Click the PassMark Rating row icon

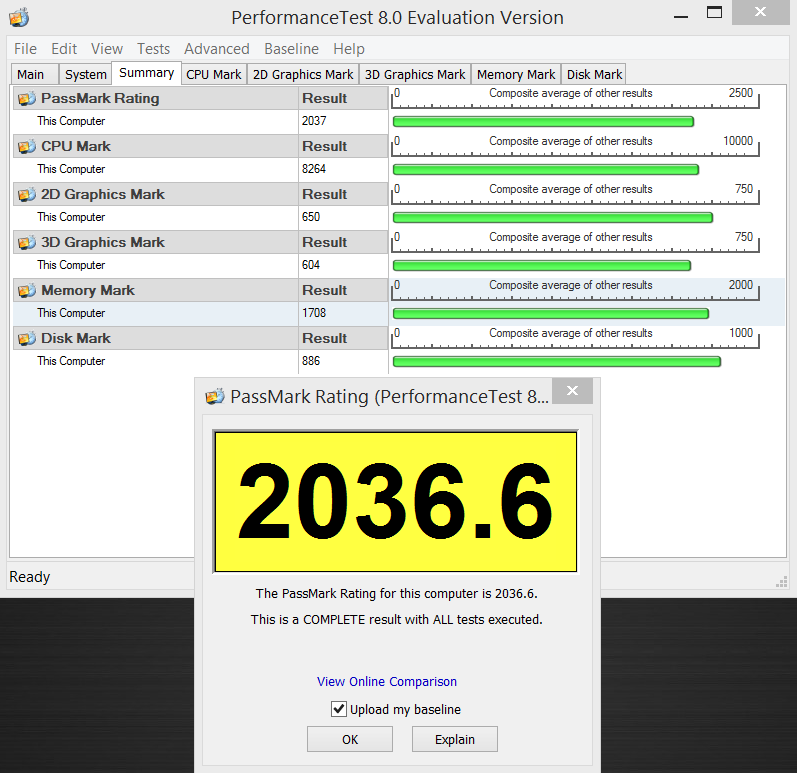click(x=27, y=98)
